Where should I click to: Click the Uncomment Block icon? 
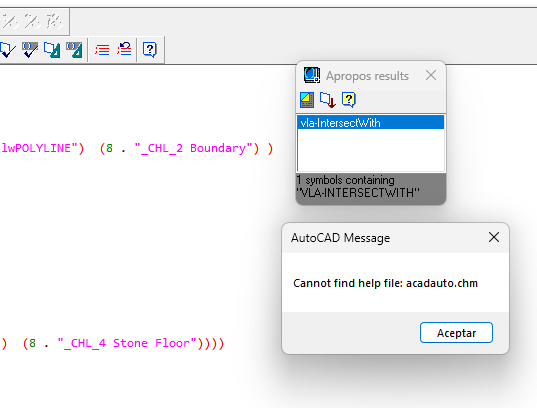[x=124, y=49]
